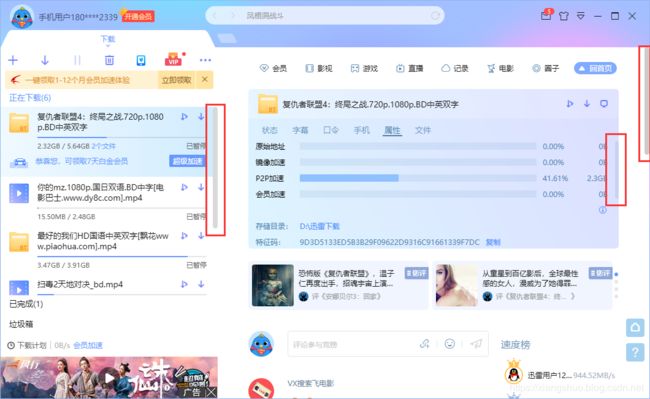650x399 pixels.
Task: Play 复仇者联盟4 task while downloading
Action: pyautogui.click(x=184, y=117)
